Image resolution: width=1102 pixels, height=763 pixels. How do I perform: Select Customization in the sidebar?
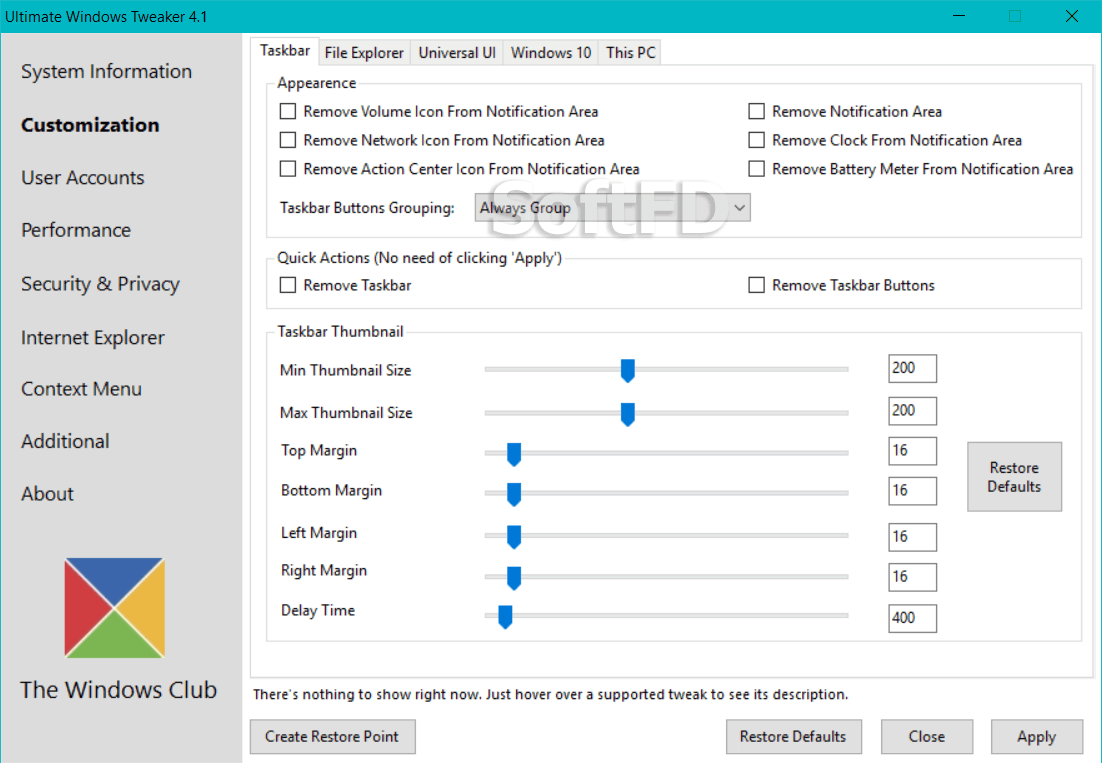pyautogui.click(x=90, y=125)
